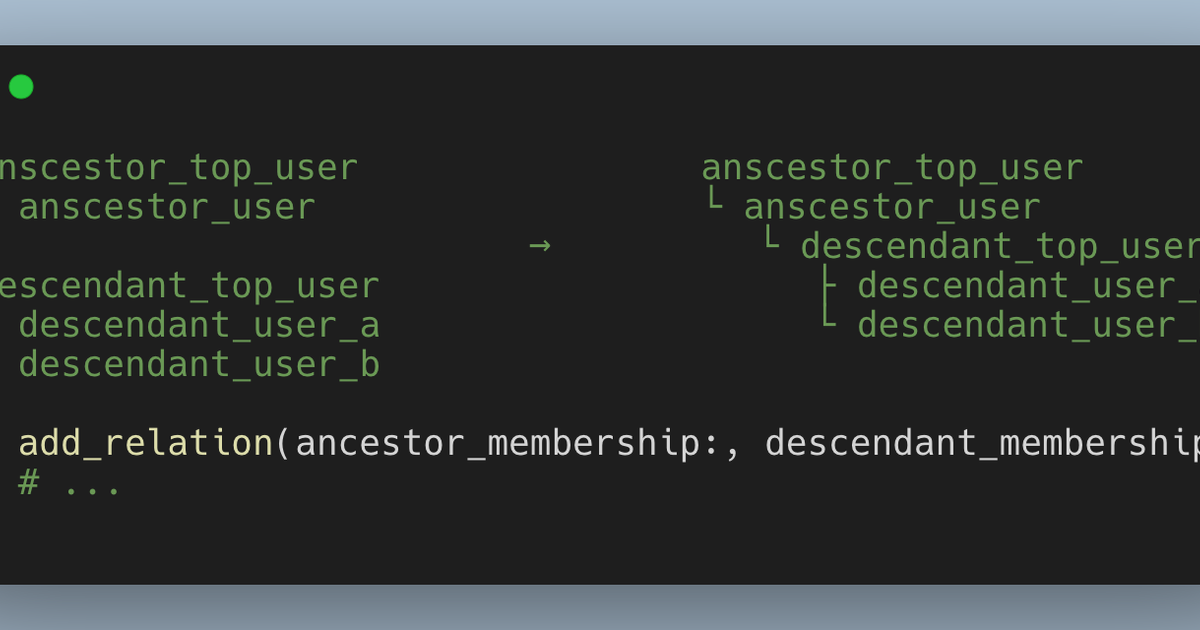1200x630 pixels.
Task: Click the branch connector before right-column anscestor_user
Action: click(714, 204)
